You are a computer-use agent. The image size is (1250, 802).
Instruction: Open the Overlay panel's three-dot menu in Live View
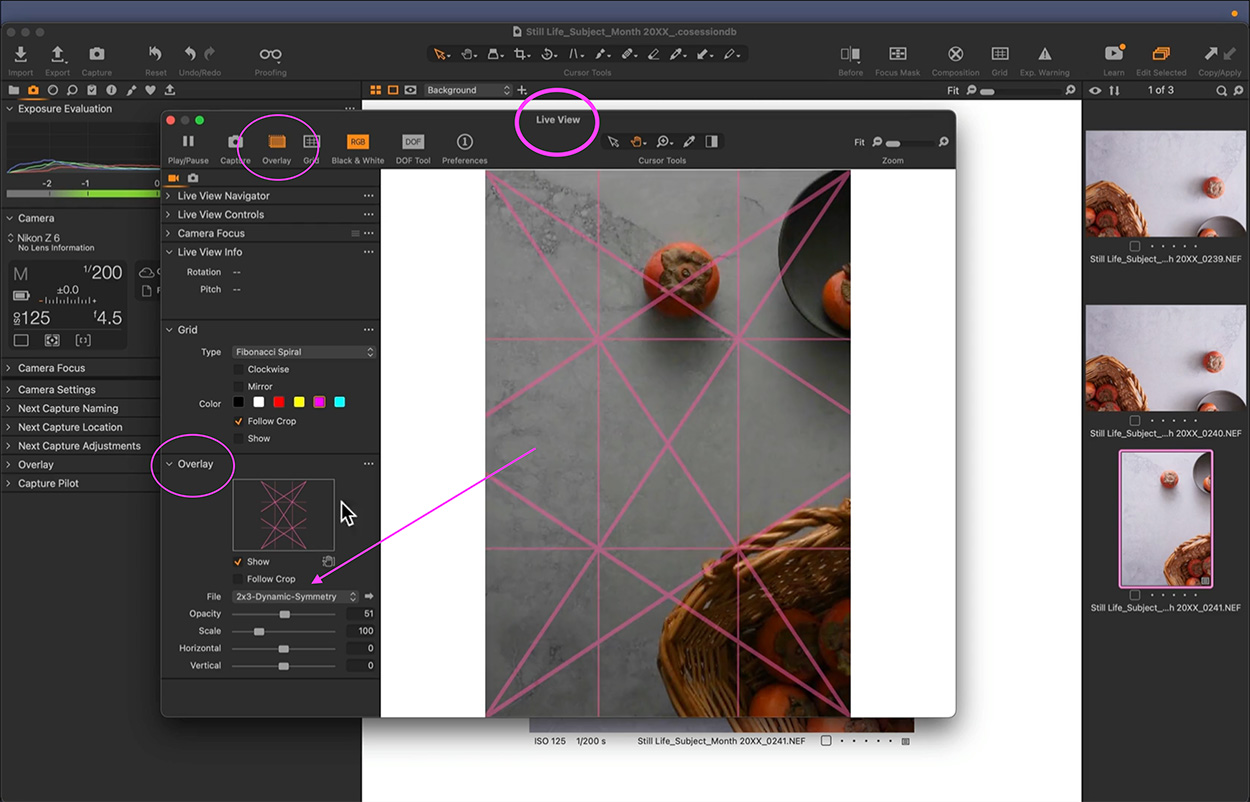tap(368, 464)
